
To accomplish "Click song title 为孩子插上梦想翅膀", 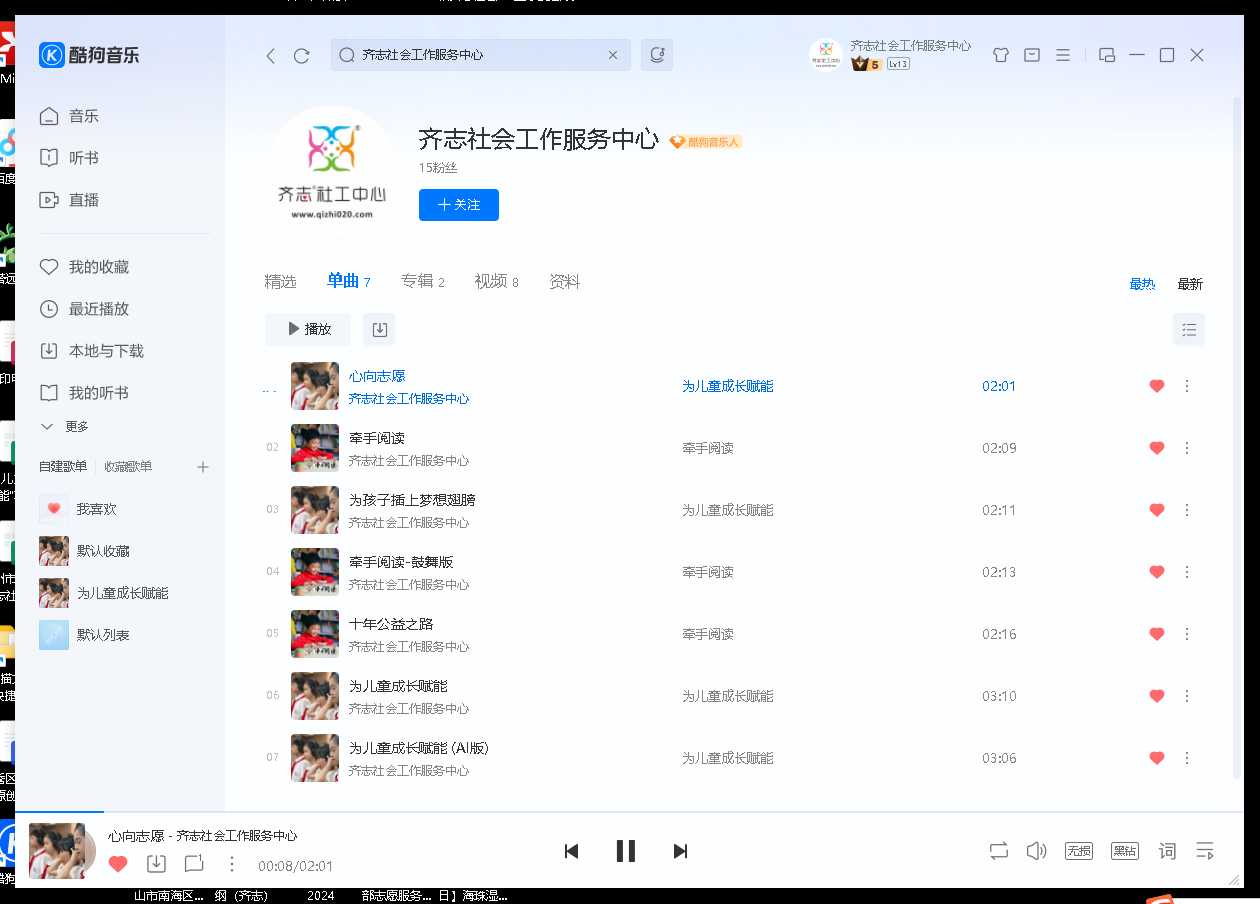I will [x=412, y=500].
